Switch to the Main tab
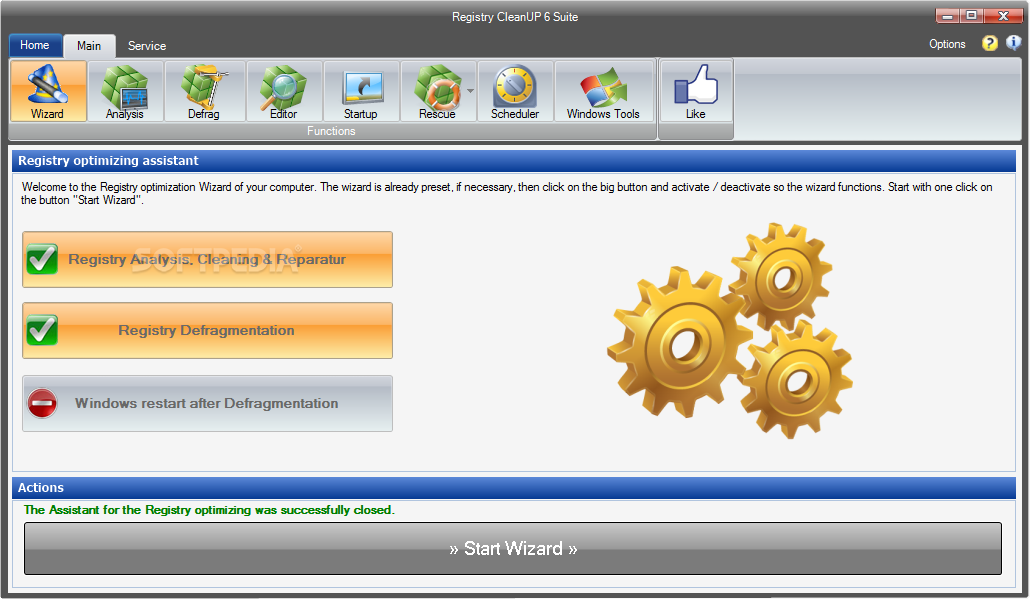 (89, 46)
